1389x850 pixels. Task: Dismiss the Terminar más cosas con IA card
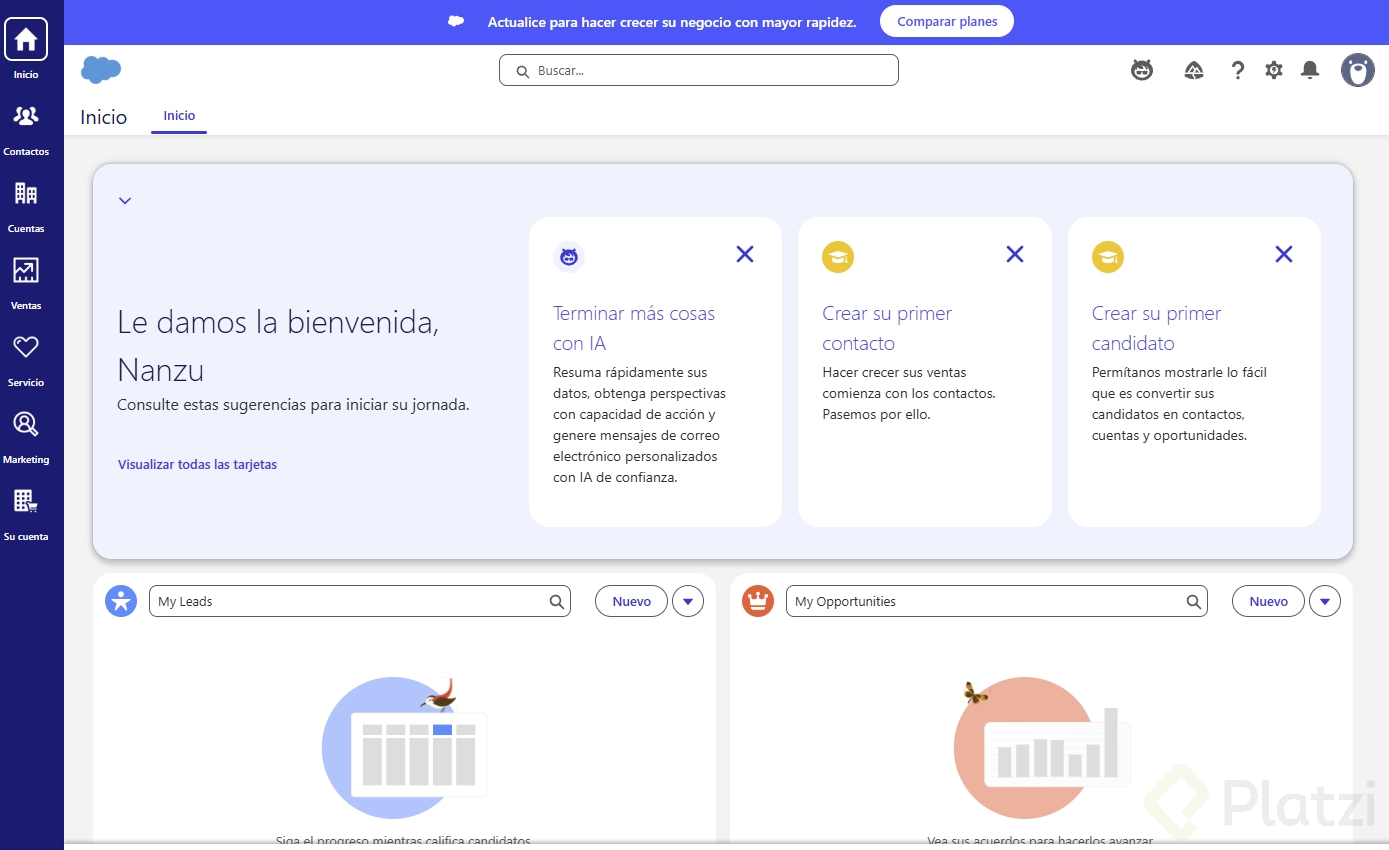[745, 254]
